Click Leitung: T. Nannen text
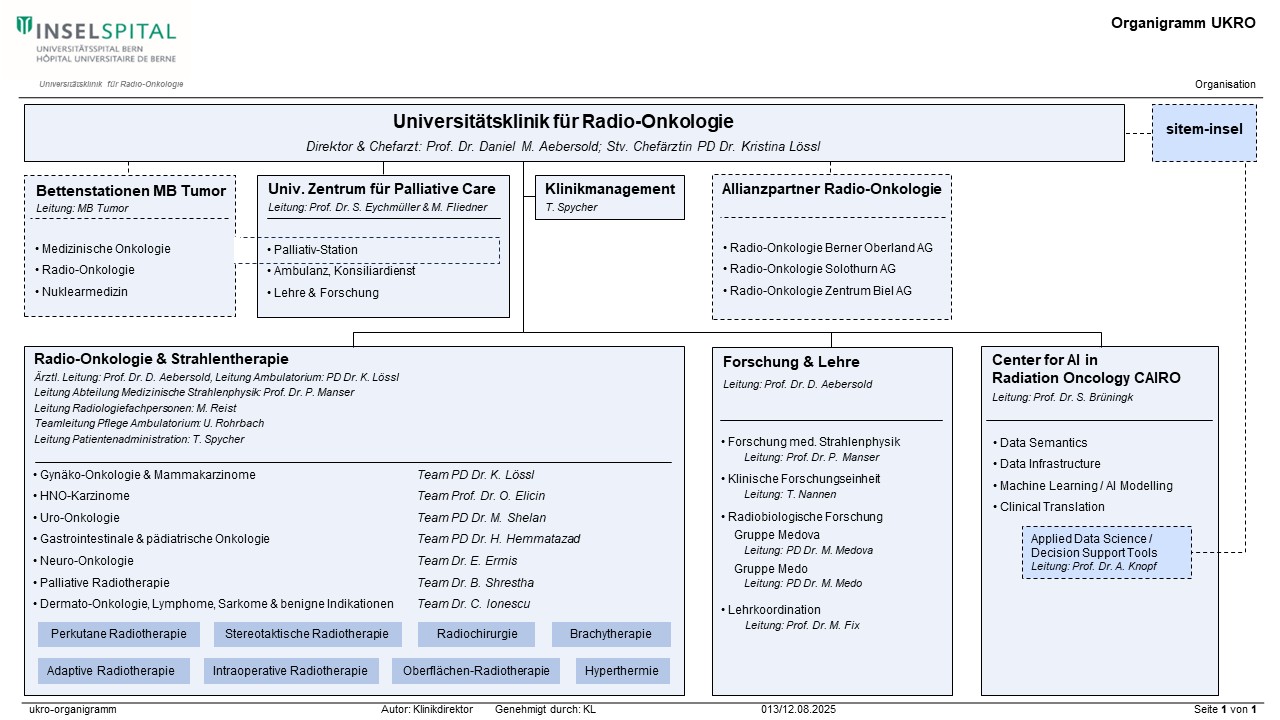 (x=790, y=494)
